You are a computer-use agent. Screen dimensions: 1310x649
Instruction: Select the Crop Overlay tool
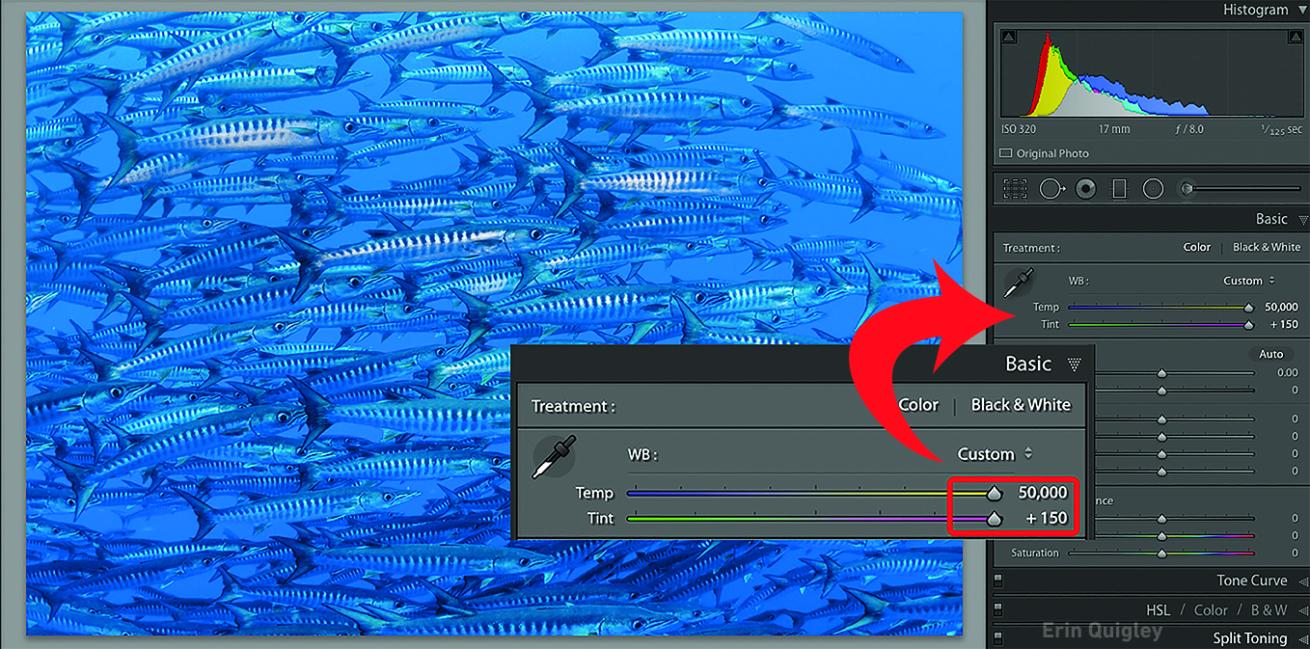coord(1015,189)
